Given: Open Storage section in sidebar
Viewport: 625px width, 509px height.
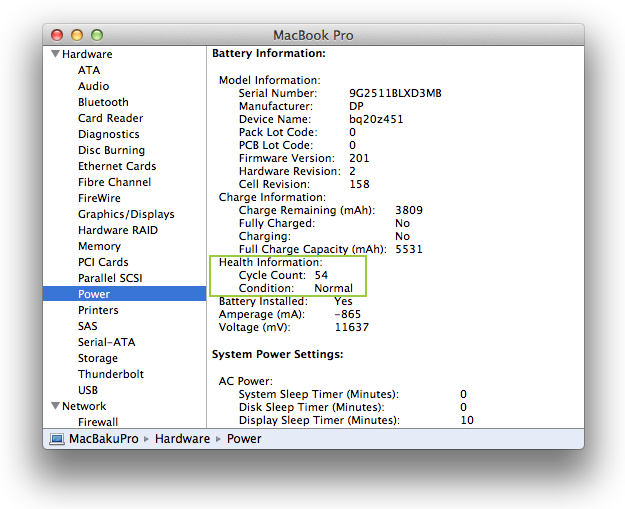Looking at the screenshot, I should tap(98, 358).
